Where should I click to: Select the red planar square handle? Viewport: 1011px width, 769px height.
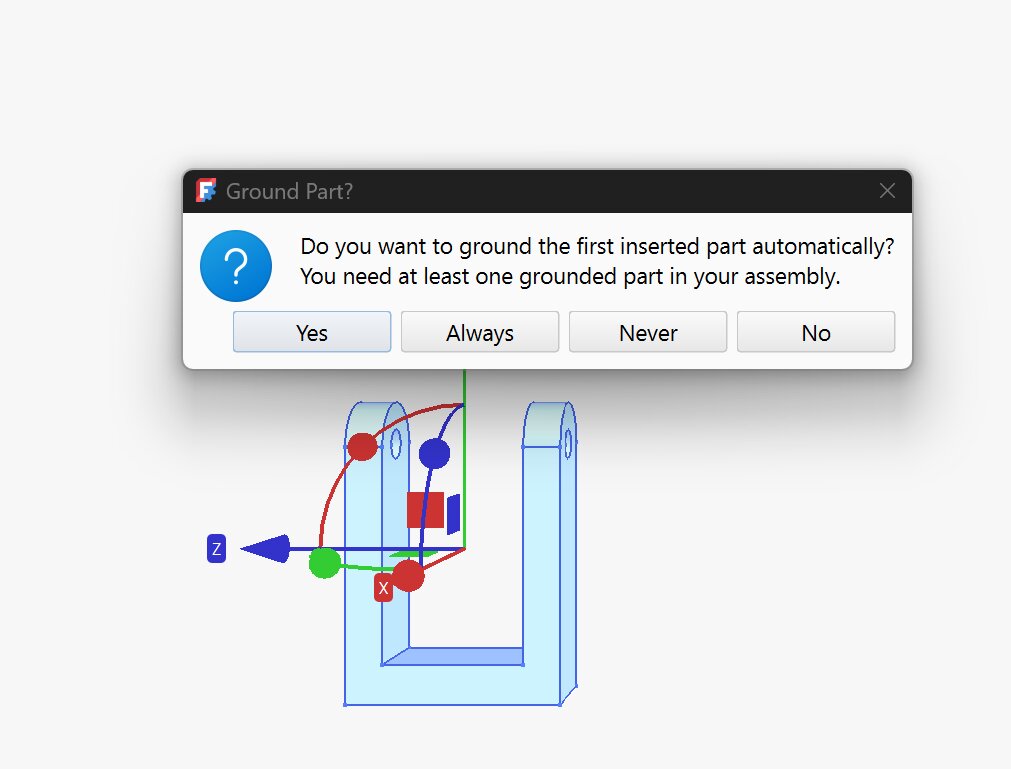[425, 510]
